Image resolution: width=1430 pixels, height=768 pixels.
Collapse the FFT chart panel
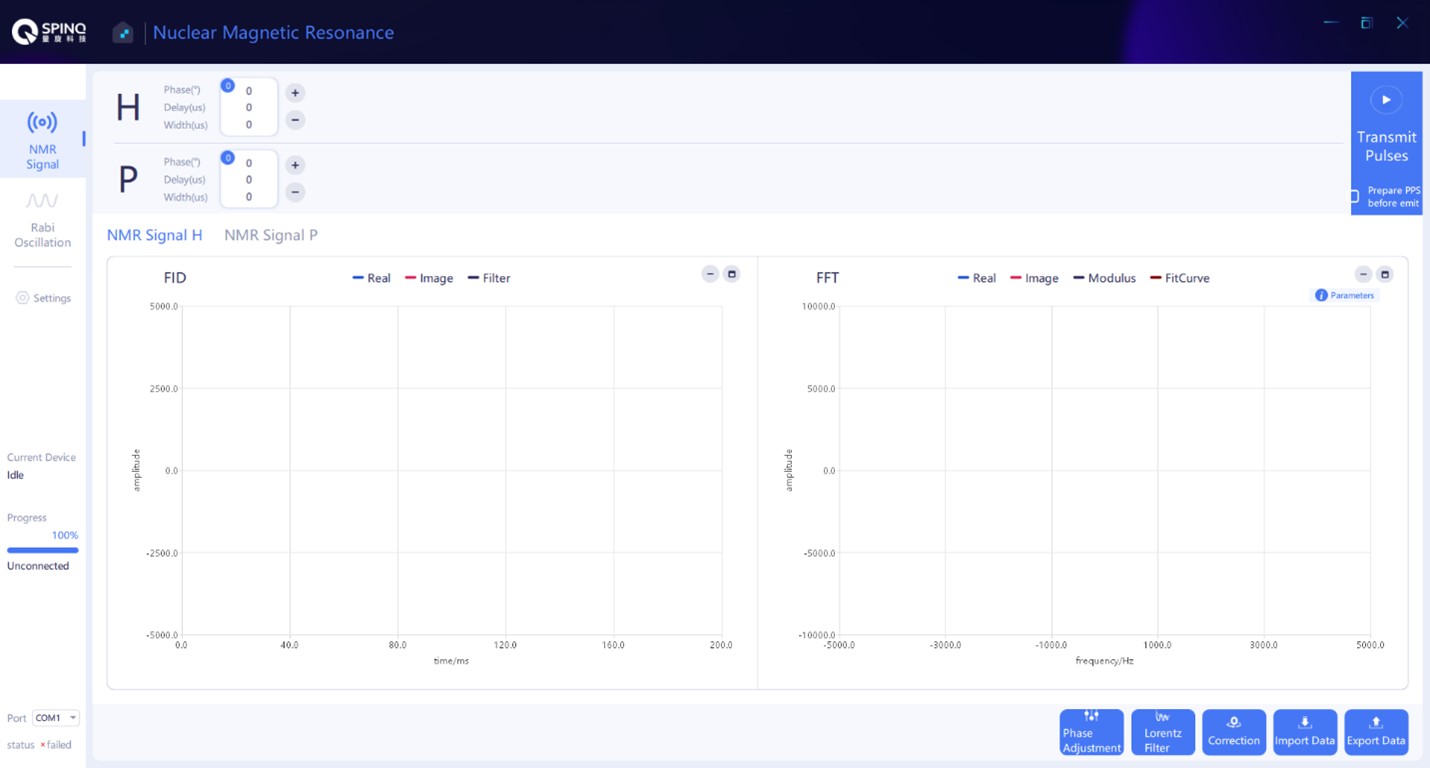coord(1363,274)
